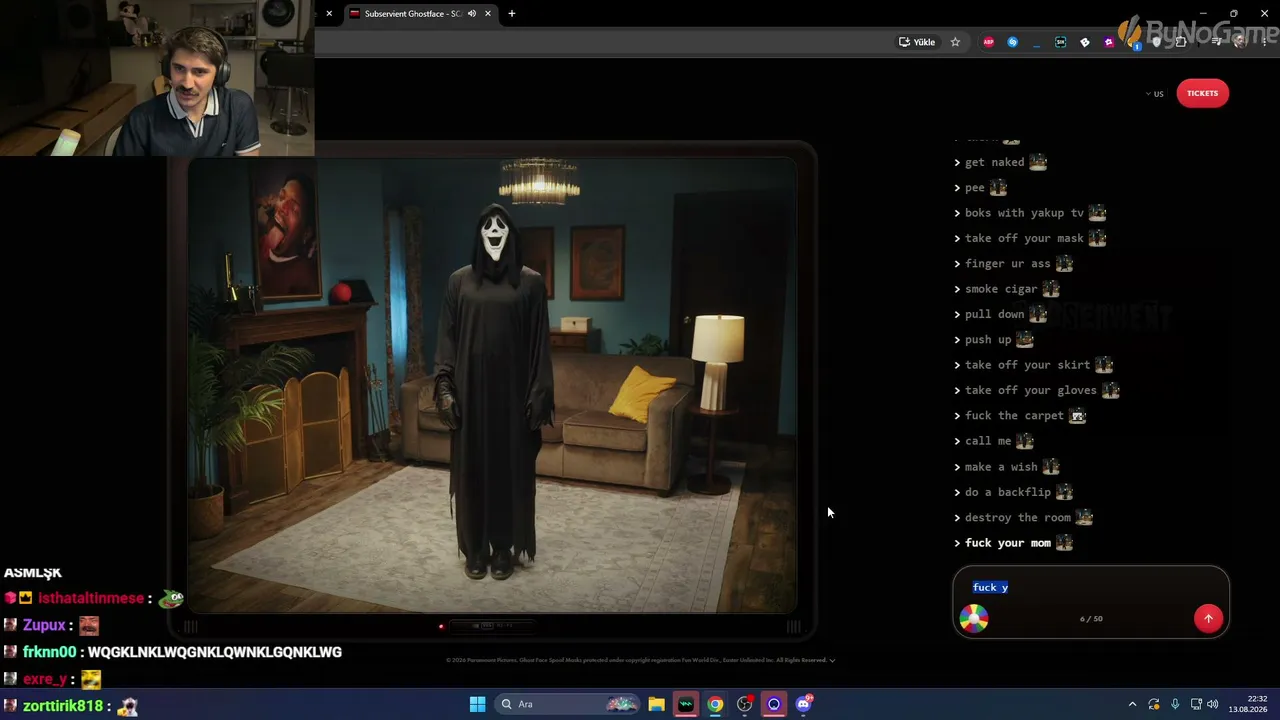This screenshot has height=720, width=1280.
Task: Open volume control in the system tray
Action: pyautogui.click(x=1213, y=704)
